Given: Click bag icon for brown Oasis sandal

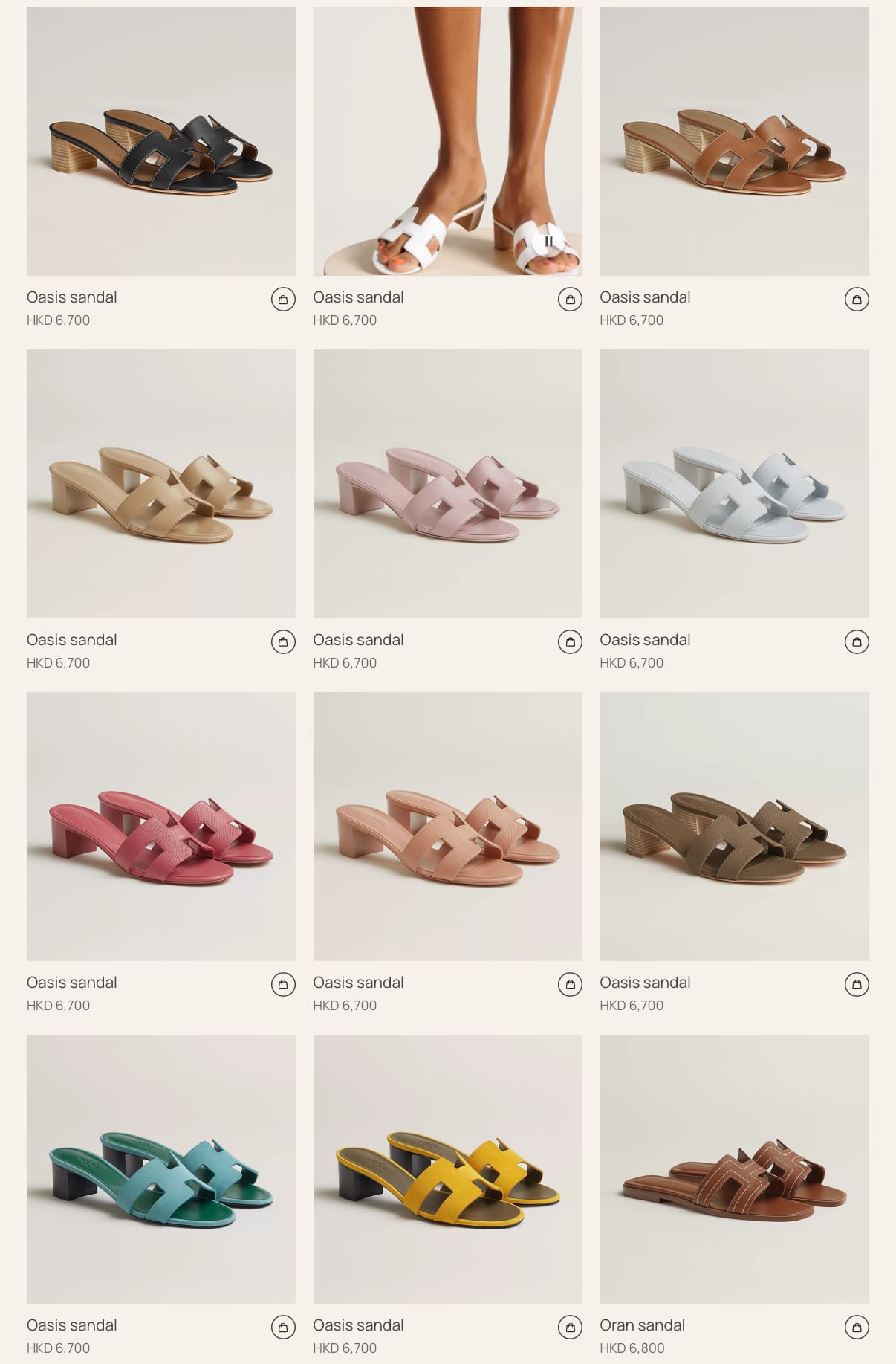Looking at the screenshot, I should (857, 300).
